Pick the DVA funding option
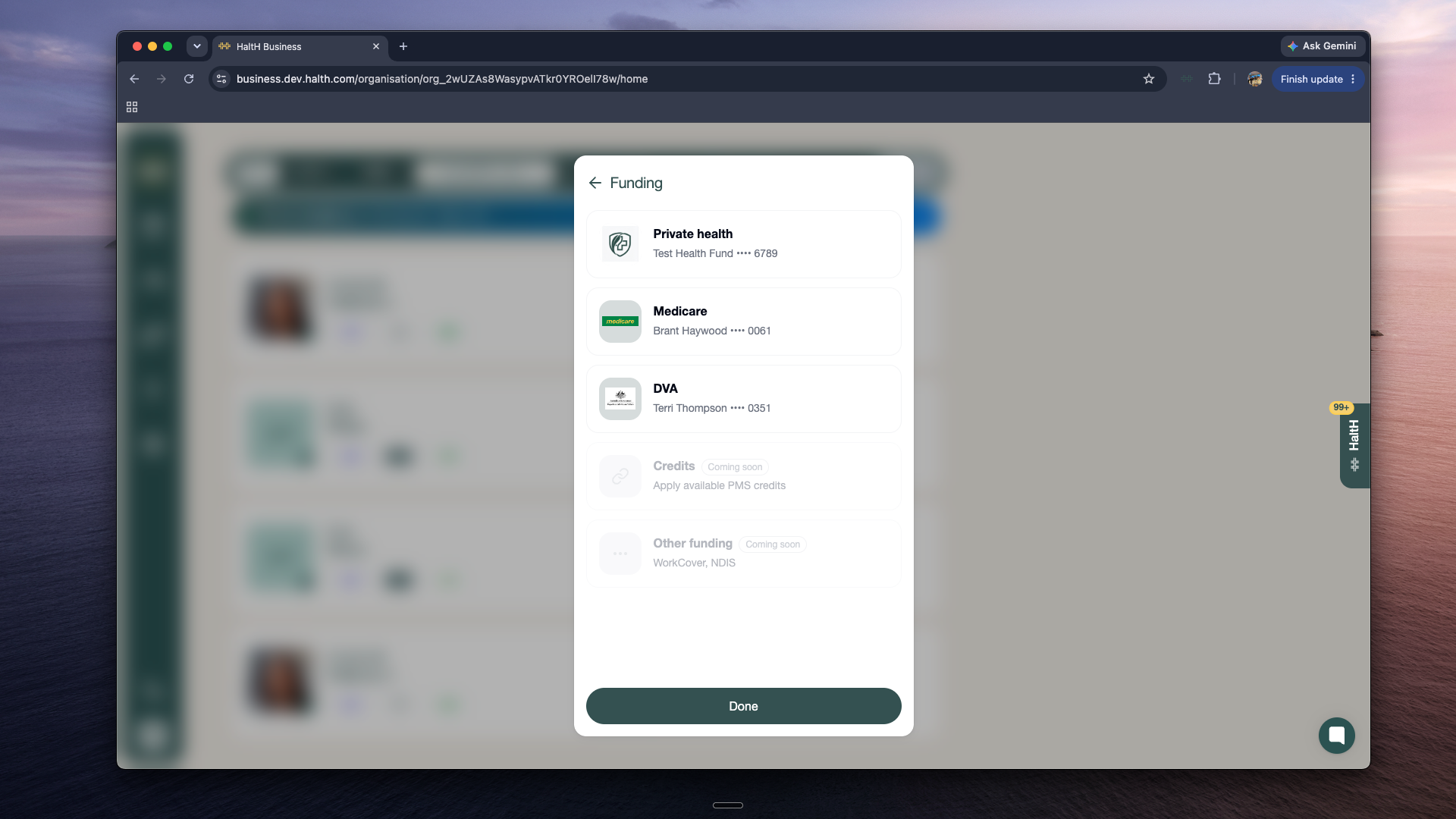Screen dimensions: 1456x819 click(x=743, y=399)
